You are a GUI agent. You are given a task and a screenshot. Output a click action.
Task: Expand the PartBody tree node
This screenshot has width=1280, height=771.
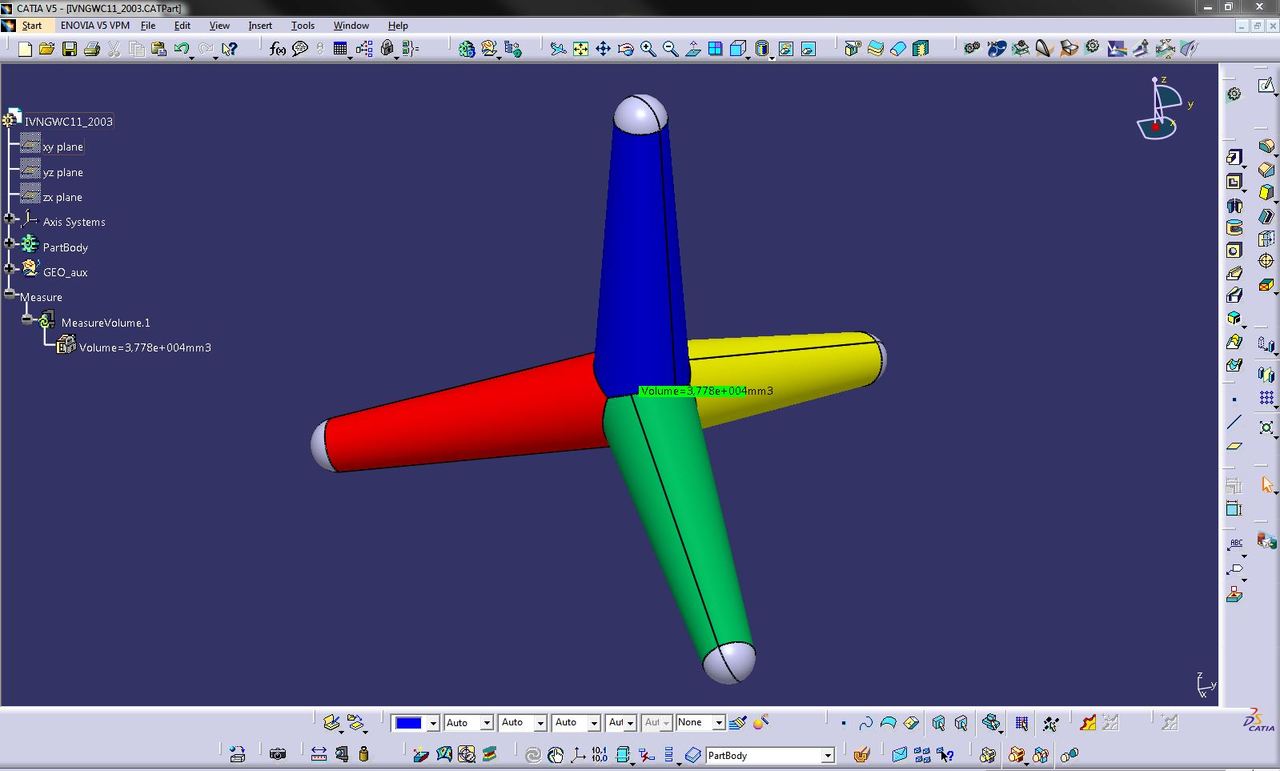10,243
